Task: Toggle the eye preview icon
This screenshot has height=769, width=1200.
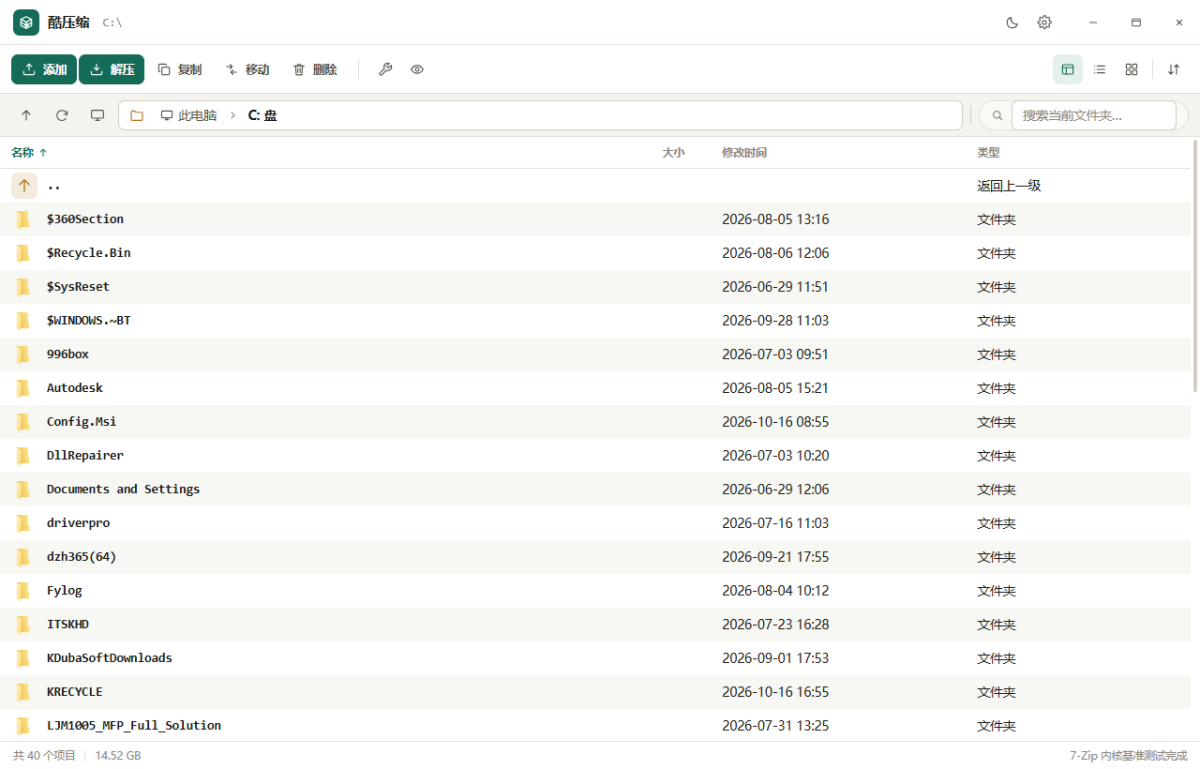Action: pyautogui.click(x=417, y=69)
